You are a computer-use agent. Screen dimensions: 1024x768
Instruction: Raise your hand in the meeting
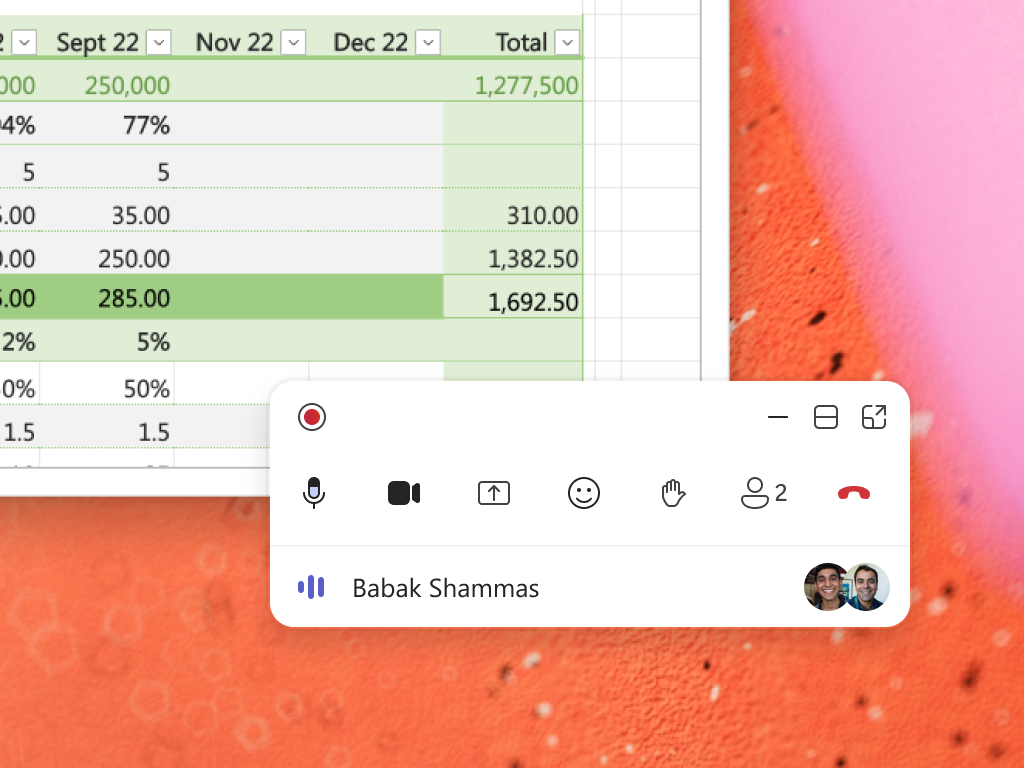(673, 493)
